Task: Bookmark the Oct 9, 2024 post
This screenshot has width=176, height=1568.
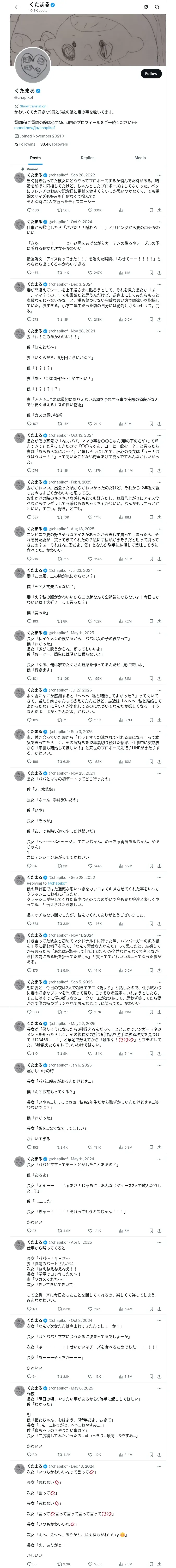Action: click(151, 273)
